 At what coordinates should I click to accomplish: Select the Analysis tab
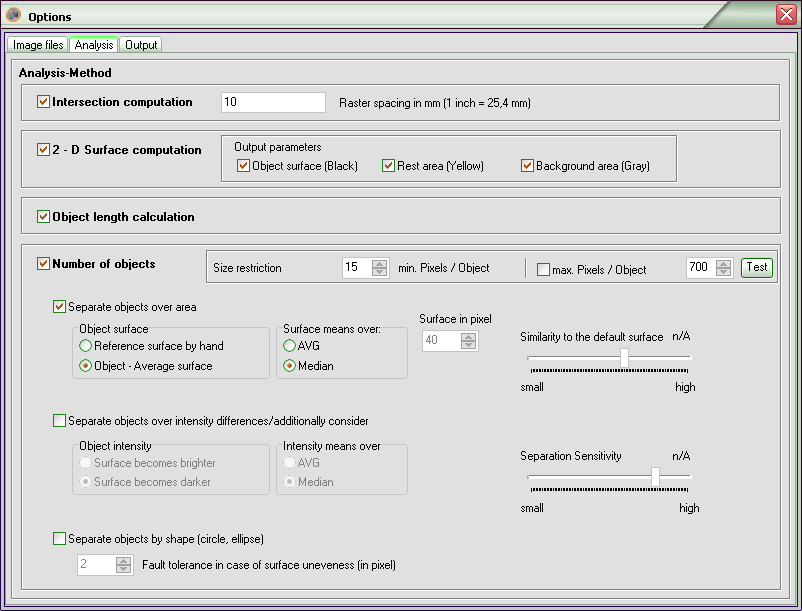(x=94, y=45)
